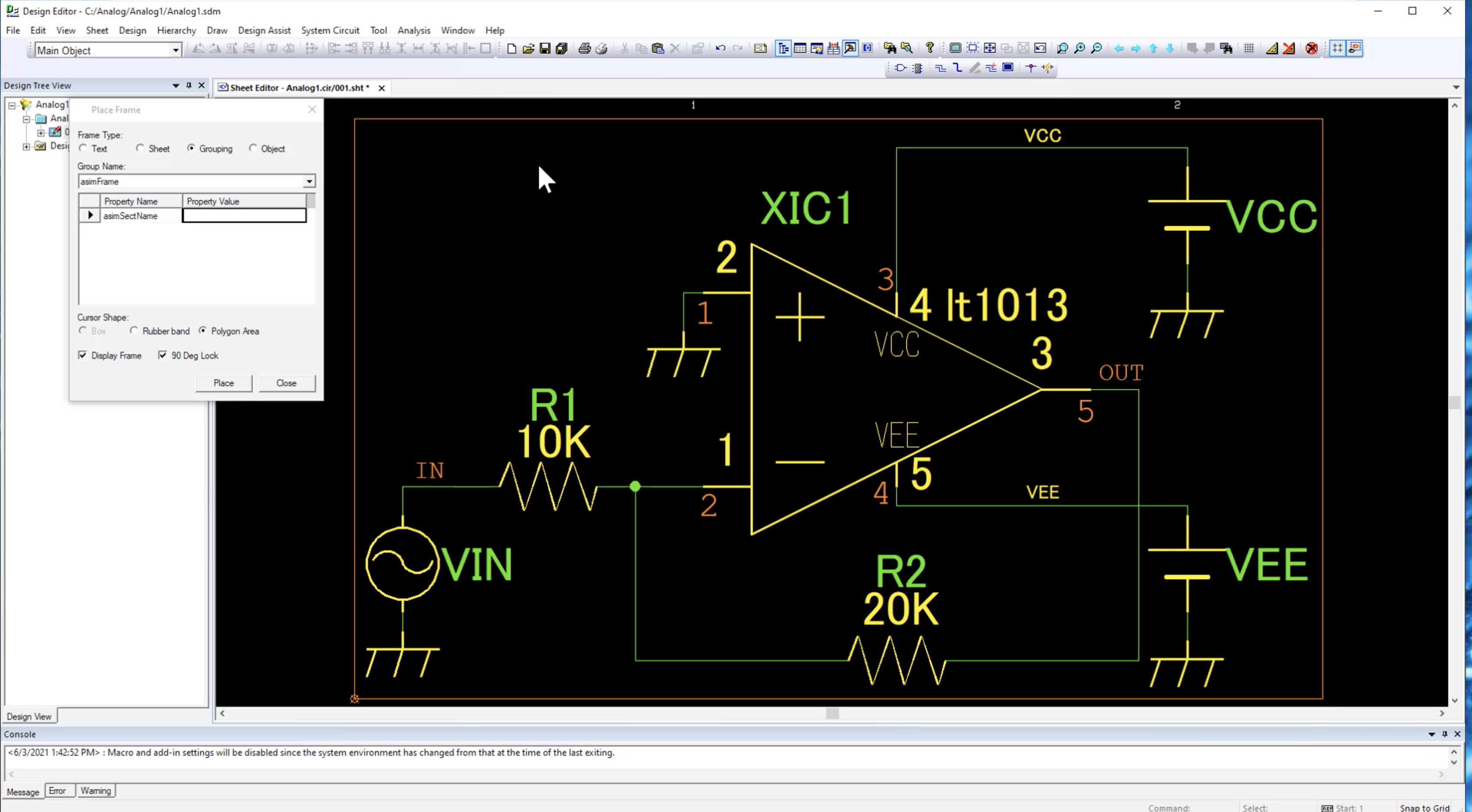This screenshot has width=1472, height=812.
Task: Click the horizontal scrollbar thumb of sheet
Action: 832,713
